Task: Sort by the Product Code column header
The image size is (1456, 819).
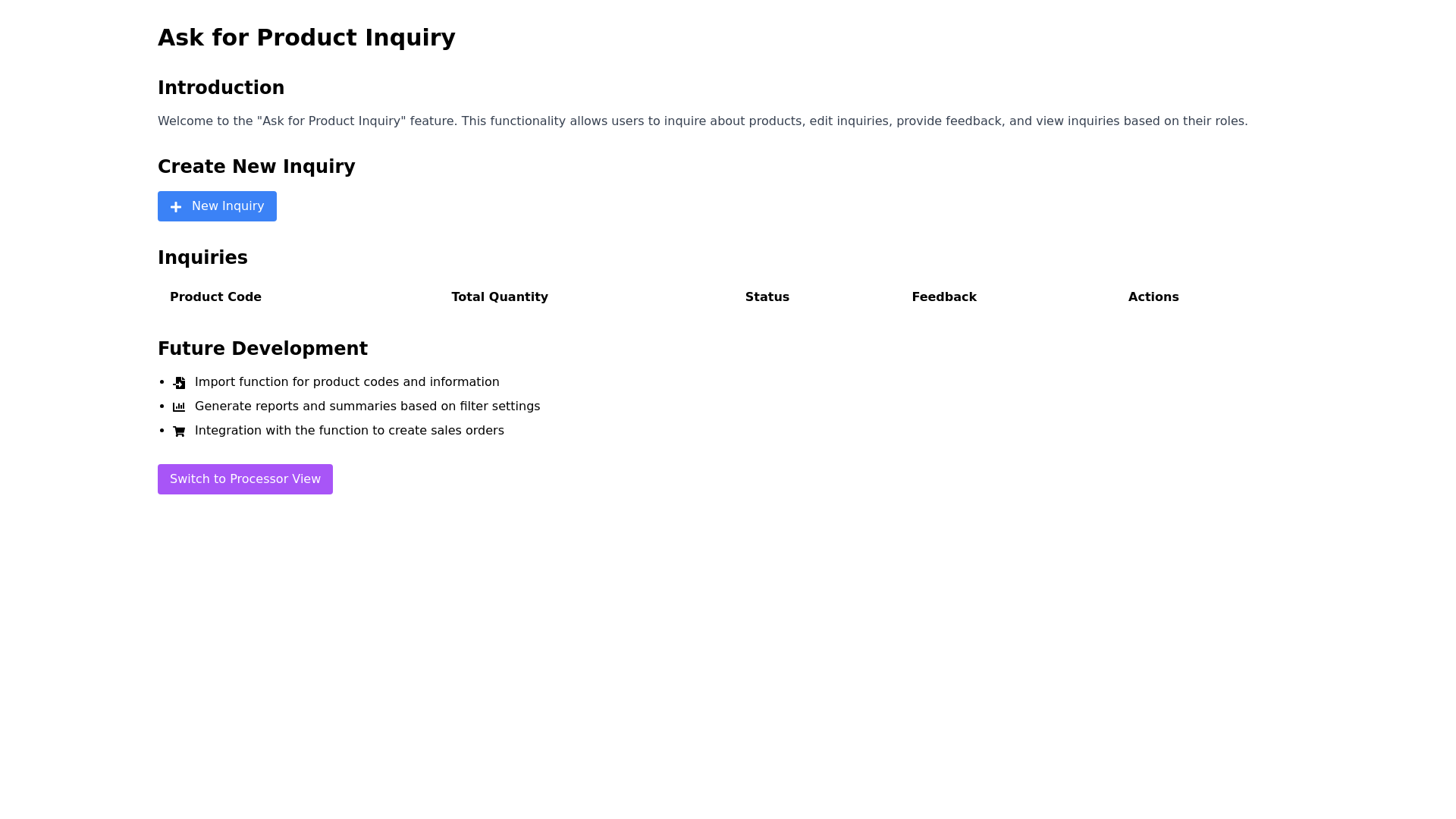Action: point(215,297)
